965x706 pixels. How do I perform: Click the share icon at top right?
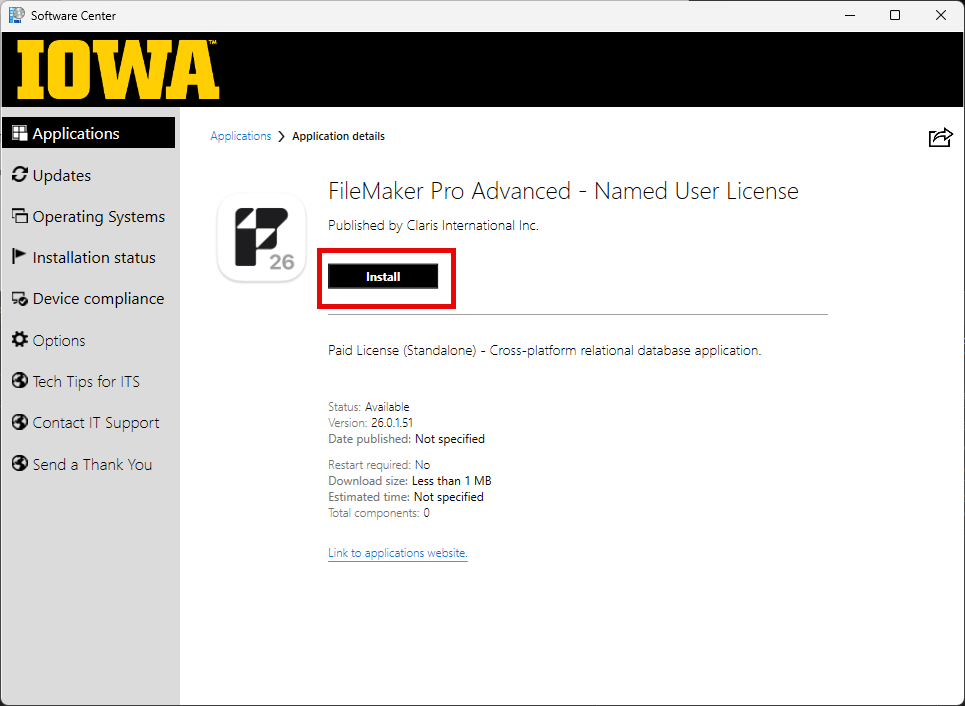(940, 137)
